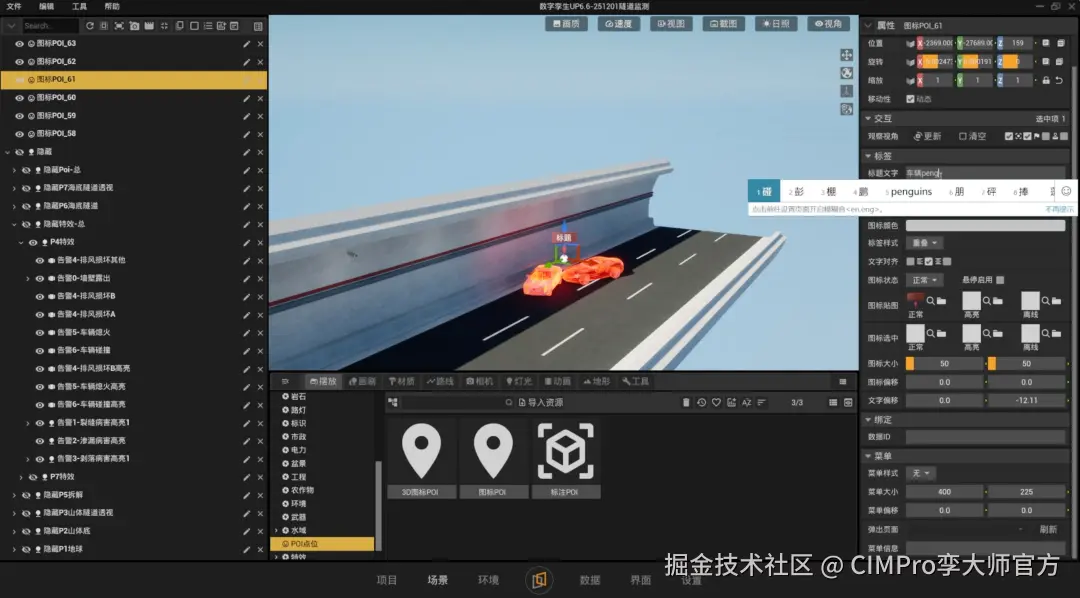Show the hidden 隐藏Poi-总 group via eye
The image size is (1080, 598).
(26, 170)
